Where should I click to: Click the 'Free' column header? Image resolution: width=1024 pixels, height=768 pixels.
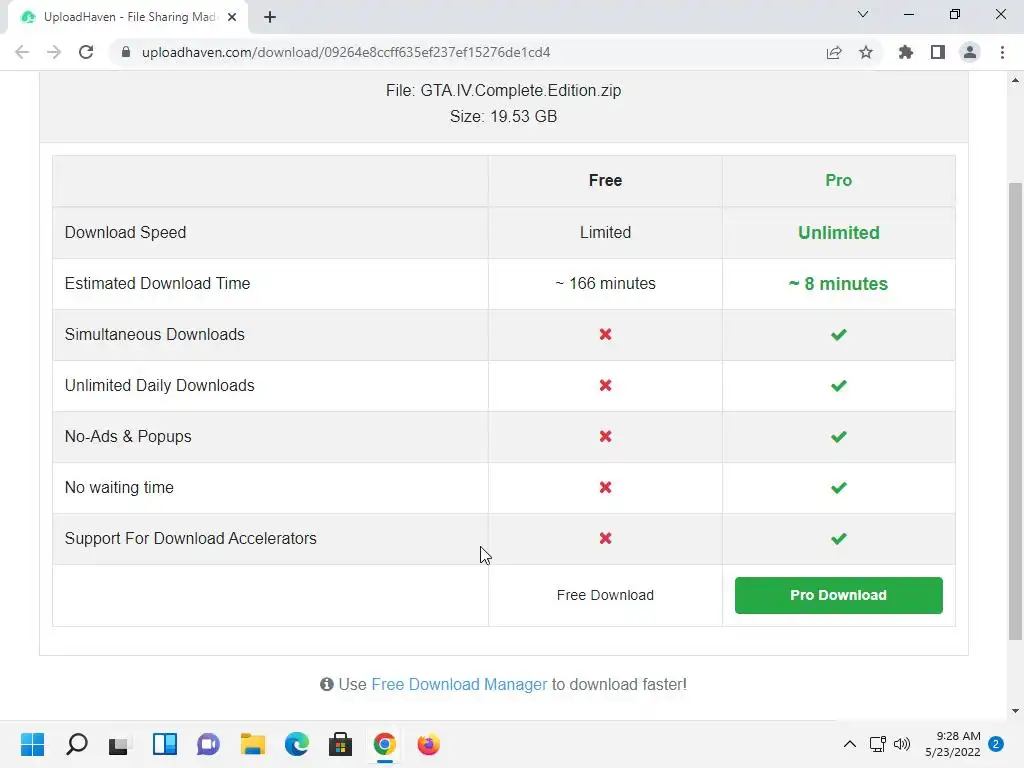click(605, 180)
